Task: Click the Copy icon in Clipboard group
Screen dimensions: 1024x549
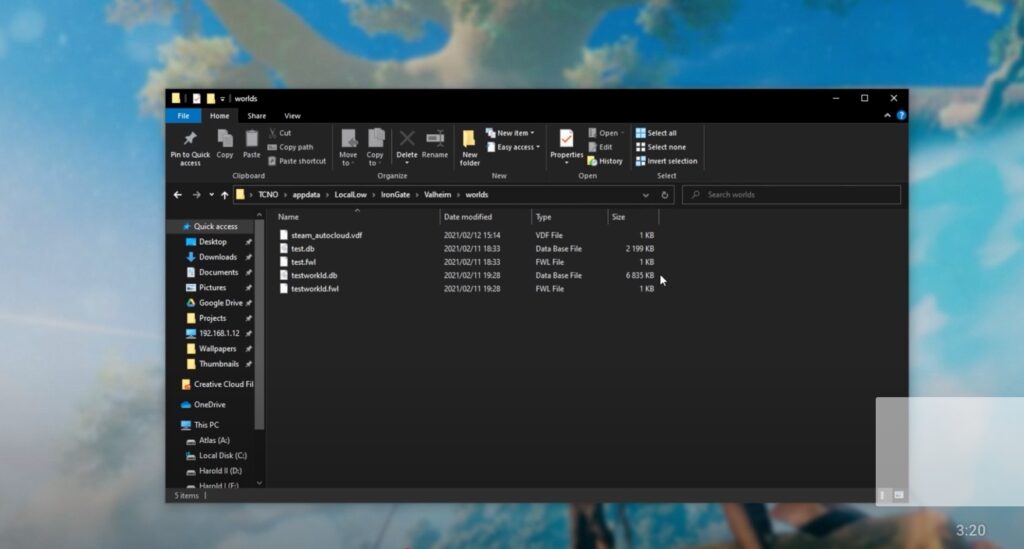Action: 225,139
